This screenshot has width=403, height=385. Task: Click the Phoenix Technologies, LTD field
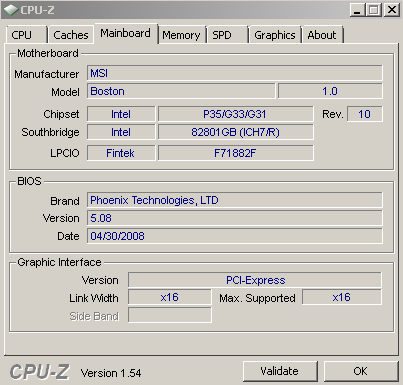point(235,200)
